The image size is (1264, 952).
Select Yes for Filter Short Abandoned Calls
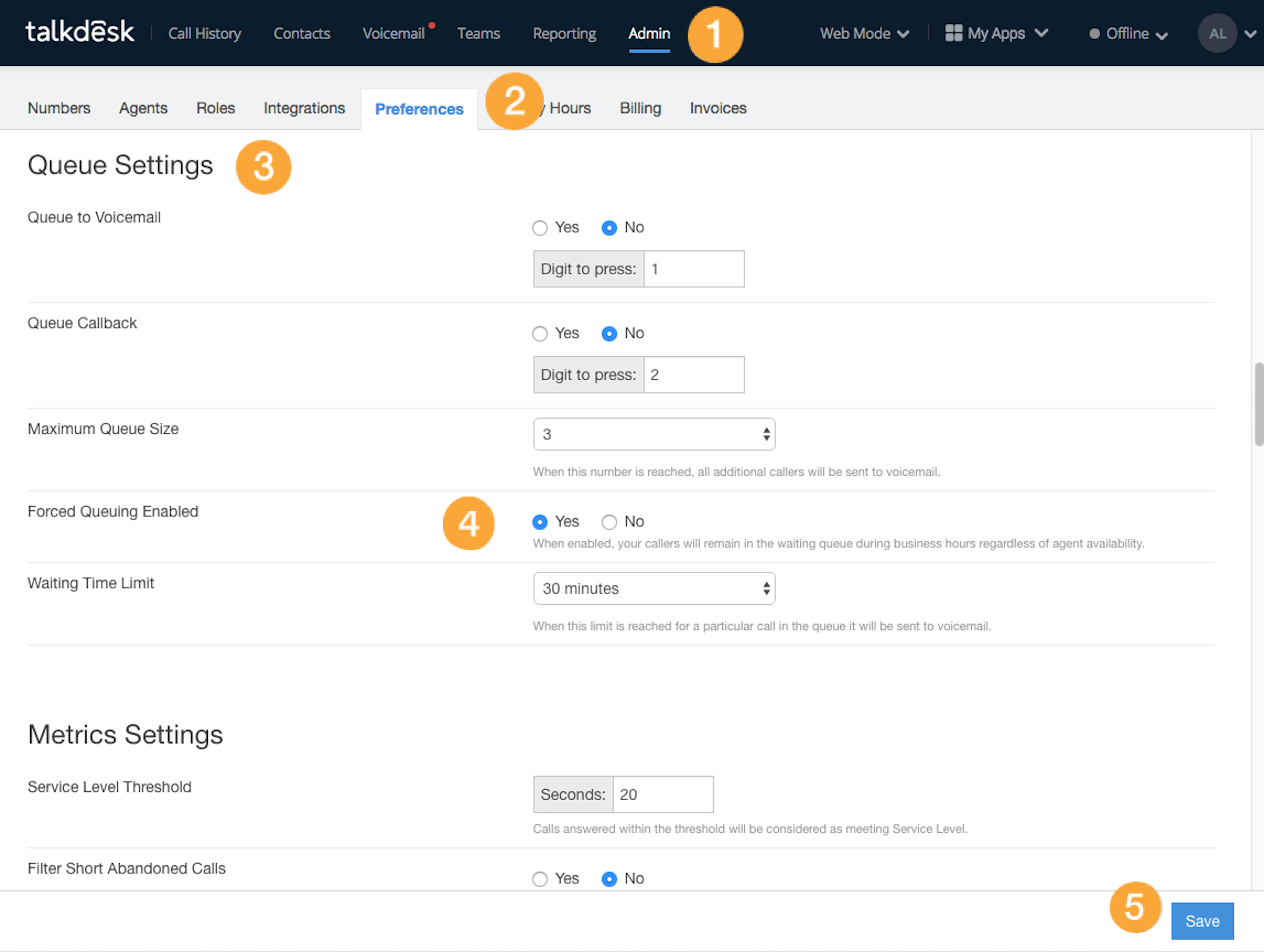540,878
